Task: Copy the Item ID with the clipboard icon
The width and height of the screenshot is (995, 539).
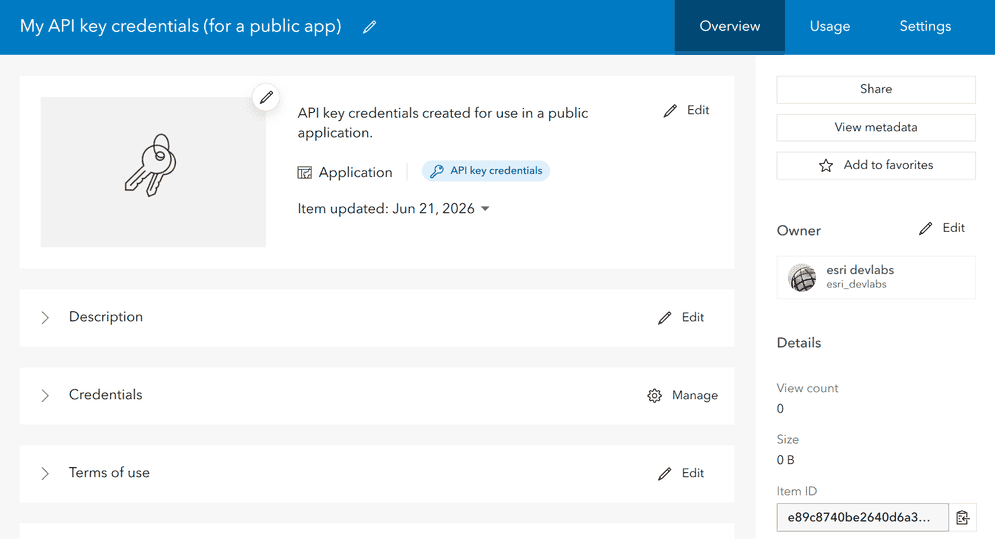Action: [963, 517]
